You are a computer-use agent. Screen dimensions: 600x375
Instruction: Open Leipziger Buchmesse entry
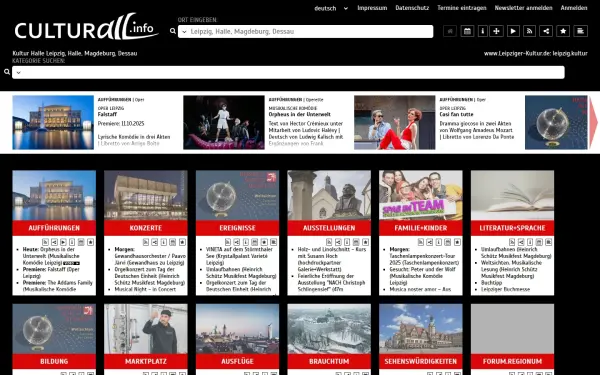(x=505, y=289)
